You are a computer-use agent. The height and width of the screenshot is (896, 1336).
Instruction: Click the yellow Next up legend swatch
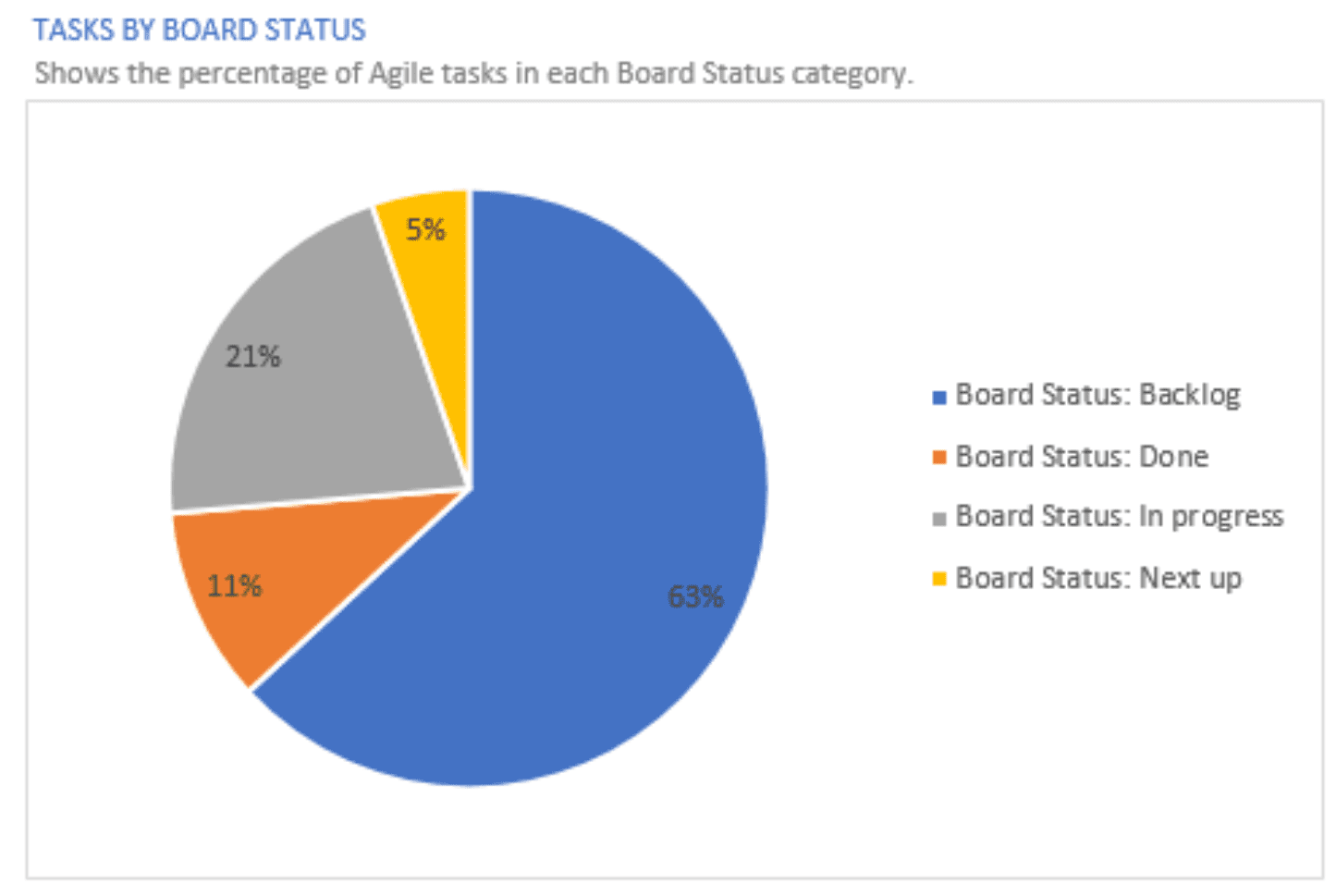939,580
